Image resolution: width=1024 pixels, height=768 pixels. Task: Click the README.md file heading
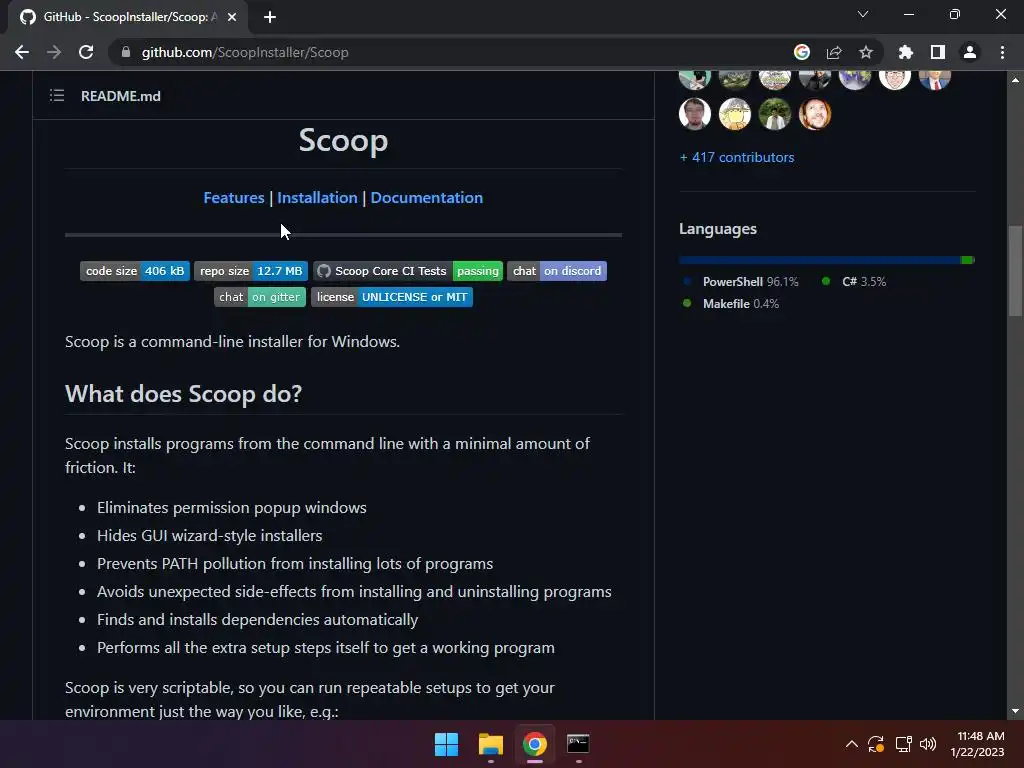coord(121,96)
